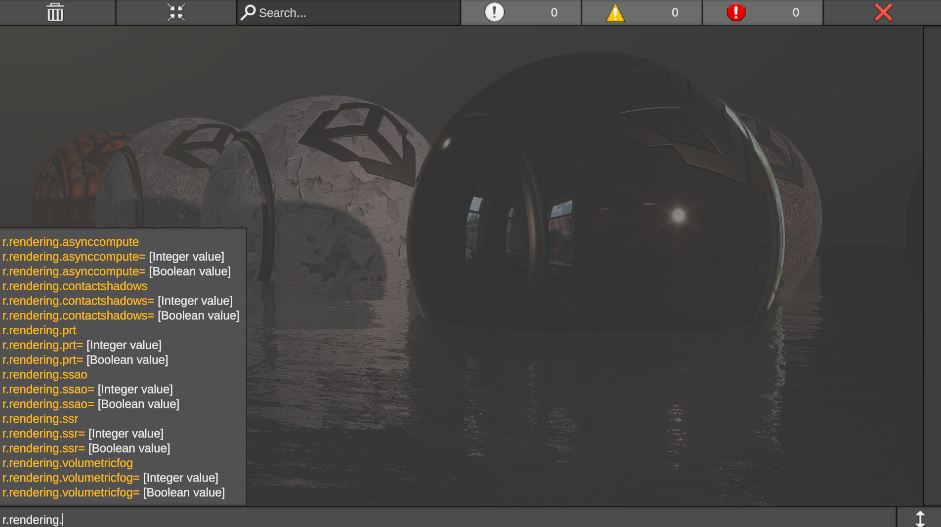This screenshot has height=527, width=941.
Task: Select the plain r.rendering.asynccompute suggestion
Action: pyautogui.click(x=71, y=242)
